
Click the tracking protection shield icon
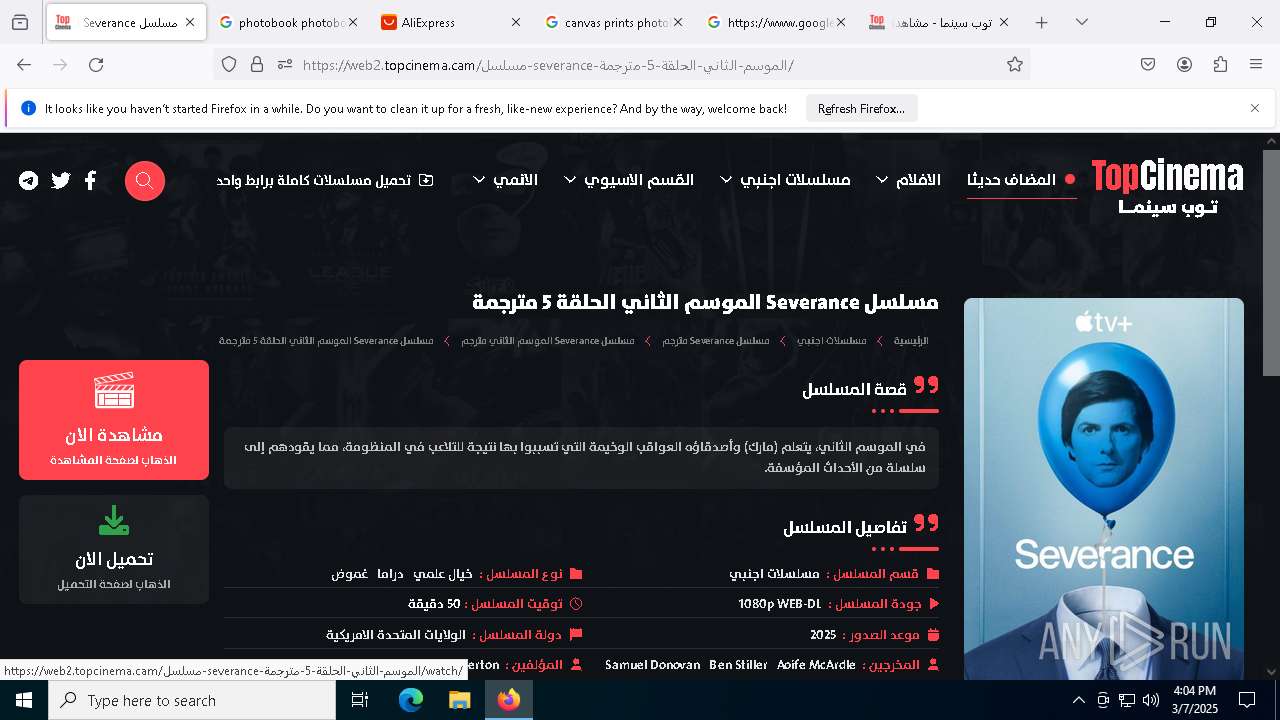coord(229,65)
